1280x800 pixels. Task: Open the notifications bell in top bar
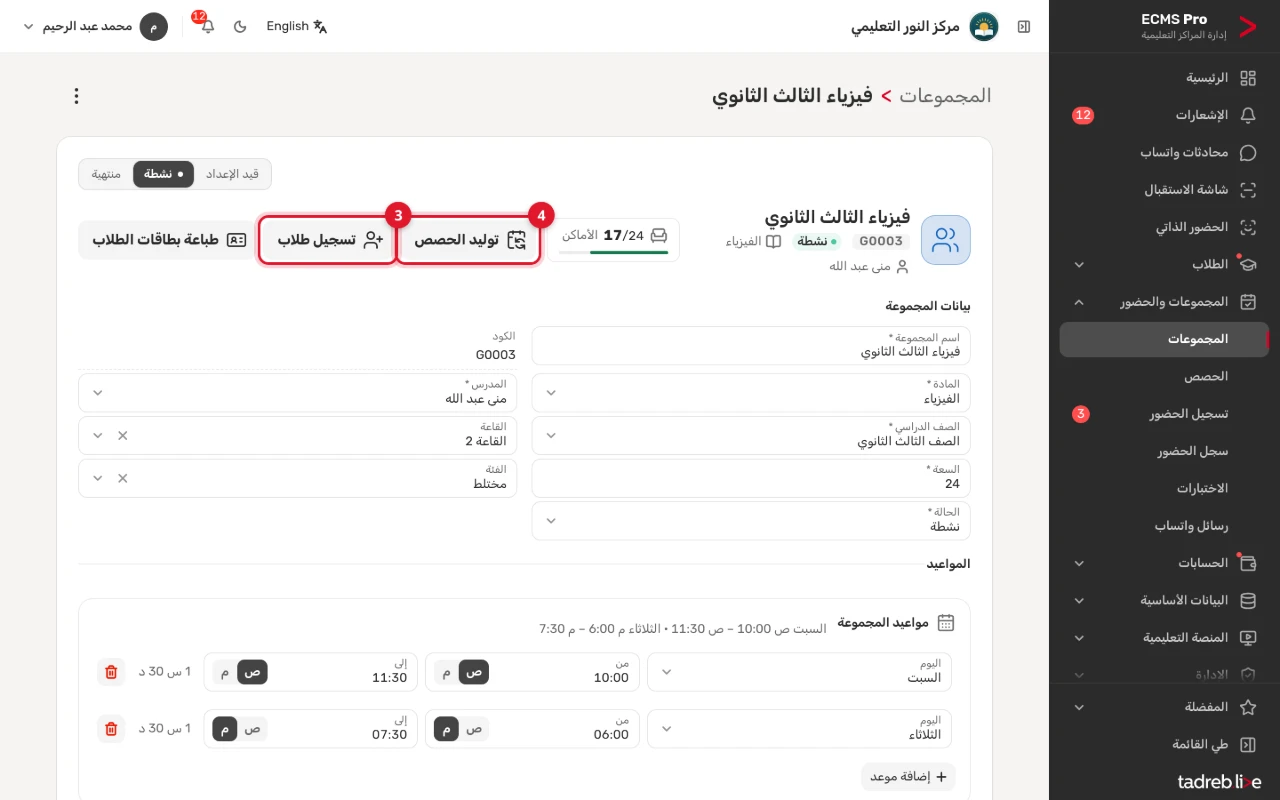pyautogui.click(x=207, y=27)
